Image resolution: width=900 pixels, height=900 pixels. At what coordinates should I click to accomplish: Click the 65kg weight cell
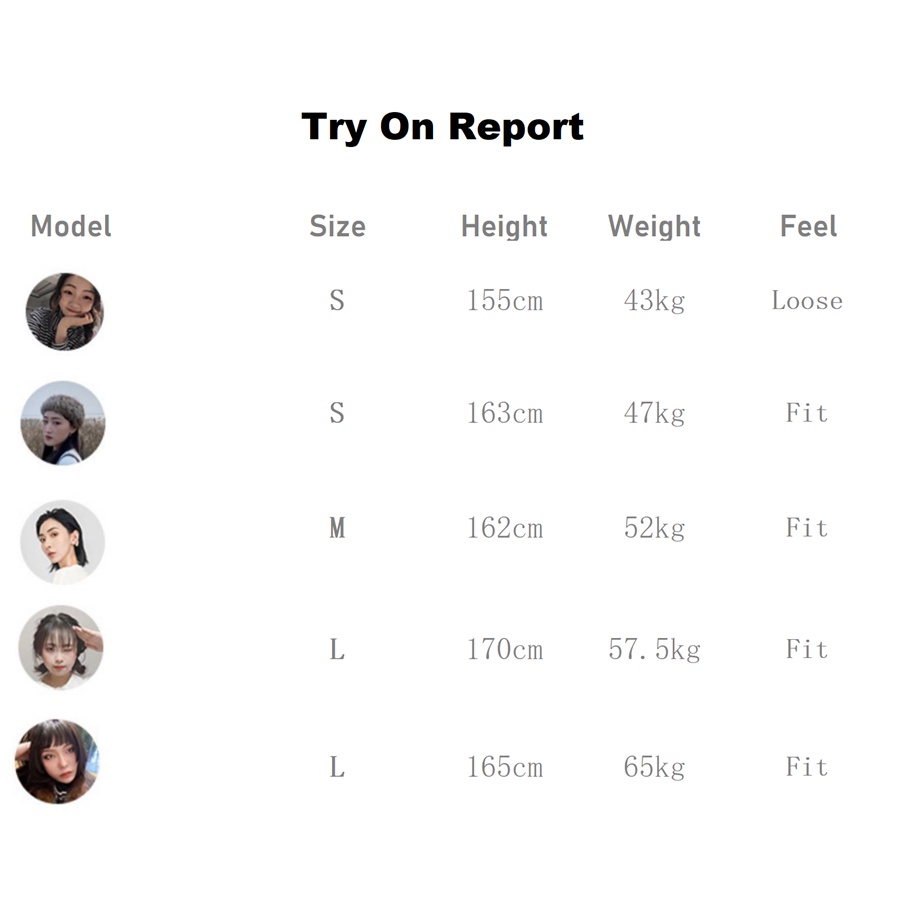click(654, 768)
